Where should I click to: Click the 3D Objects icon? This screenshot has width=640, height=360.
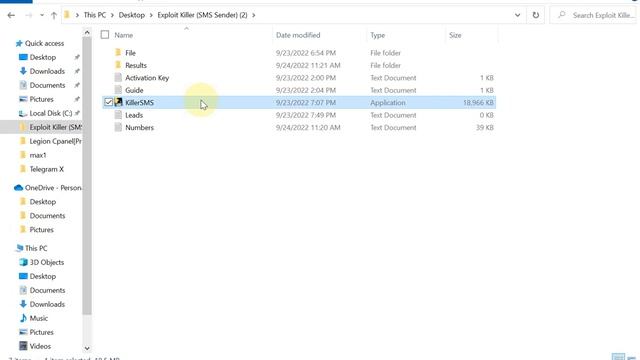23,262
